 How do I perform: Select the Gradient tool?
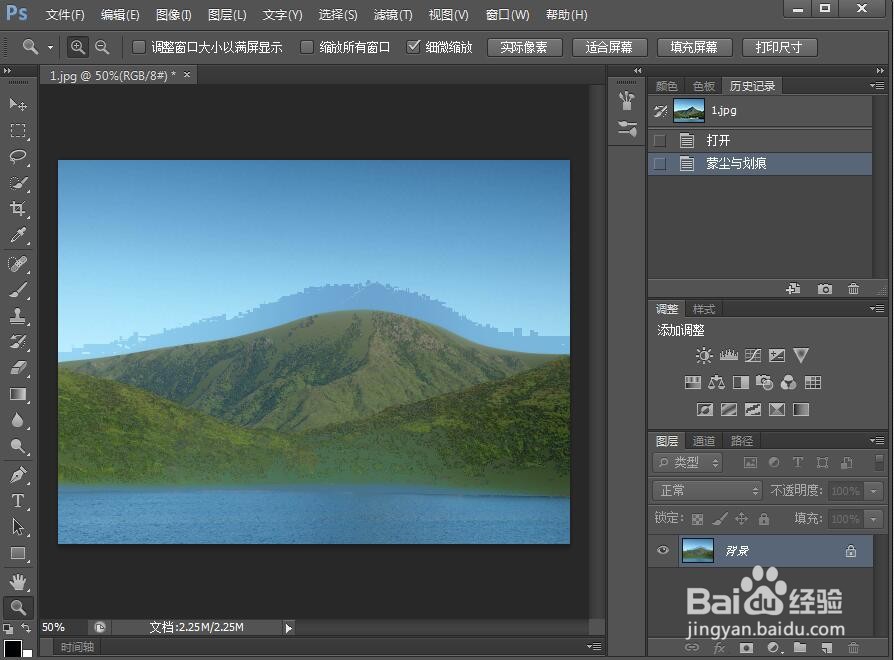[18, 394]
